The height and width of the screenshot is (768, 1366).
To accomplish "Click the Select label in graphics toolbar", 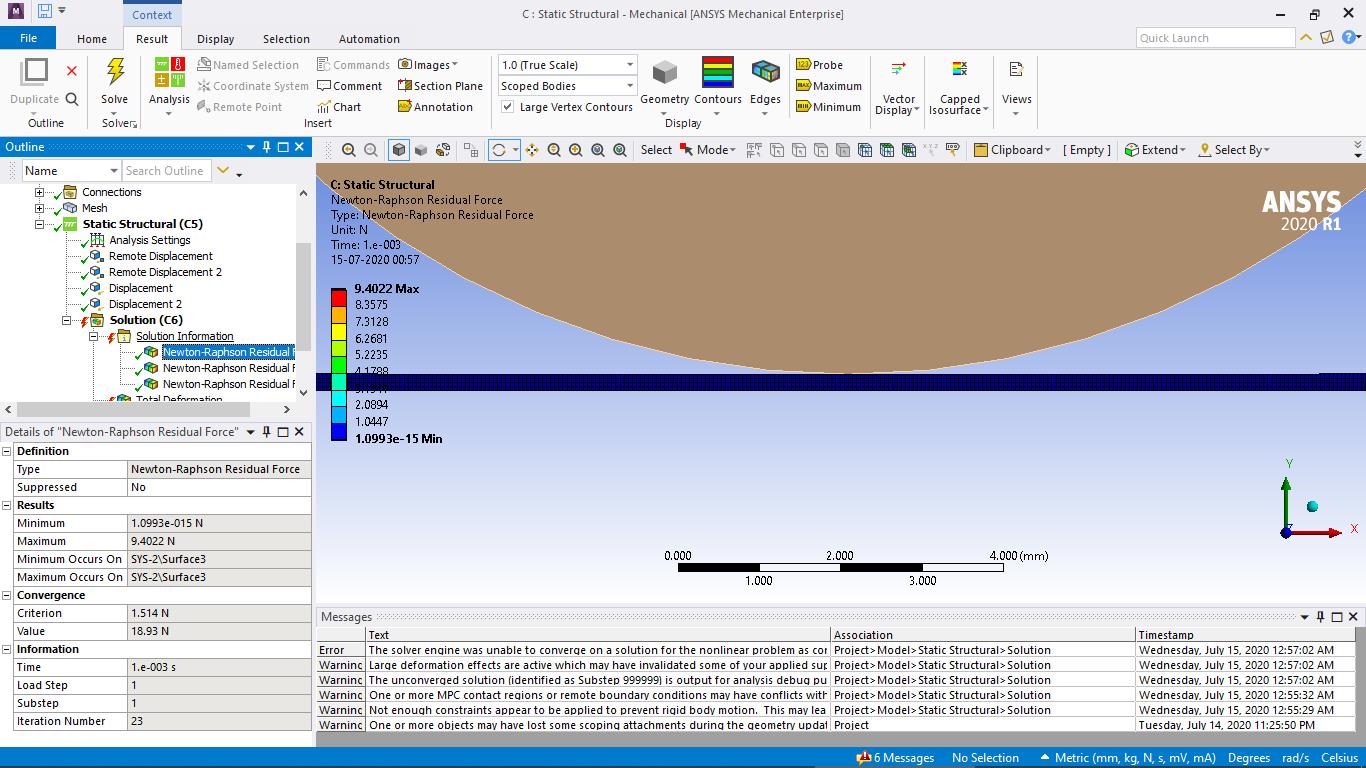I will [656, 150].
